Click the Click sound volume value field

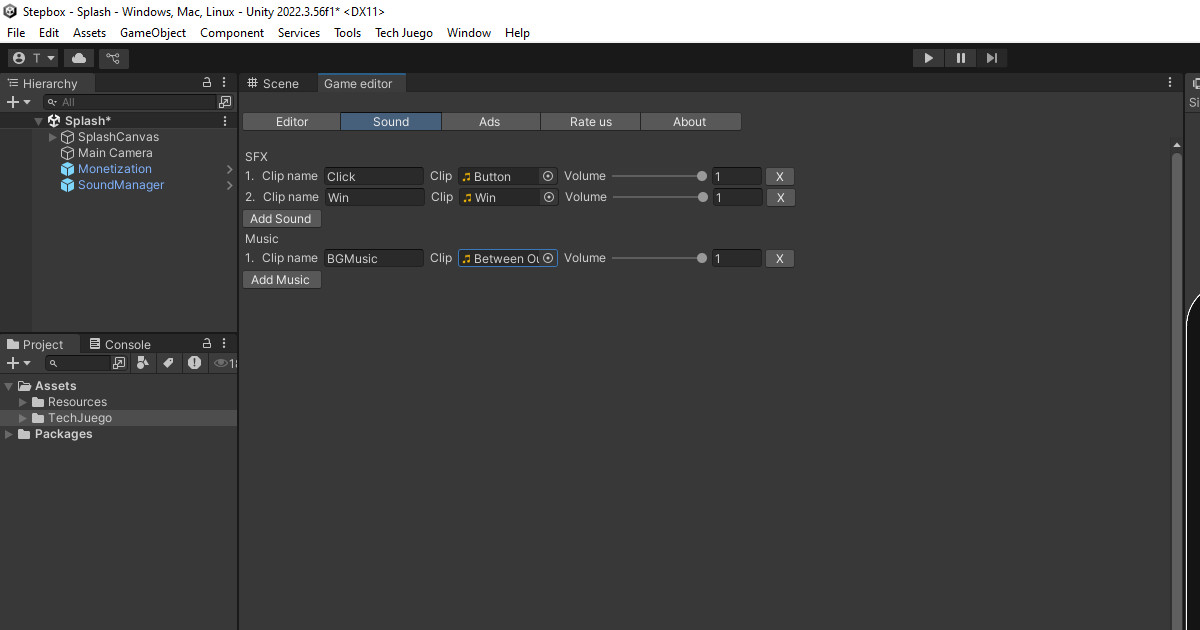pos(737,176)
